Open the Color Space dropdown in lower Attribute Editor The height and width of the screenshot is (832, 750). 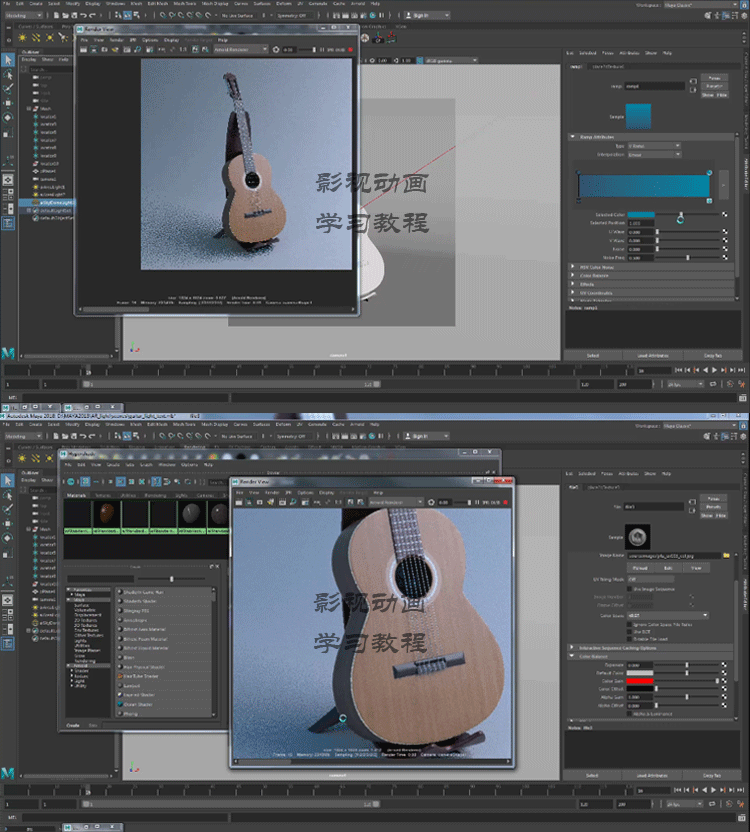pyautogui.click(x=668, y=616)
